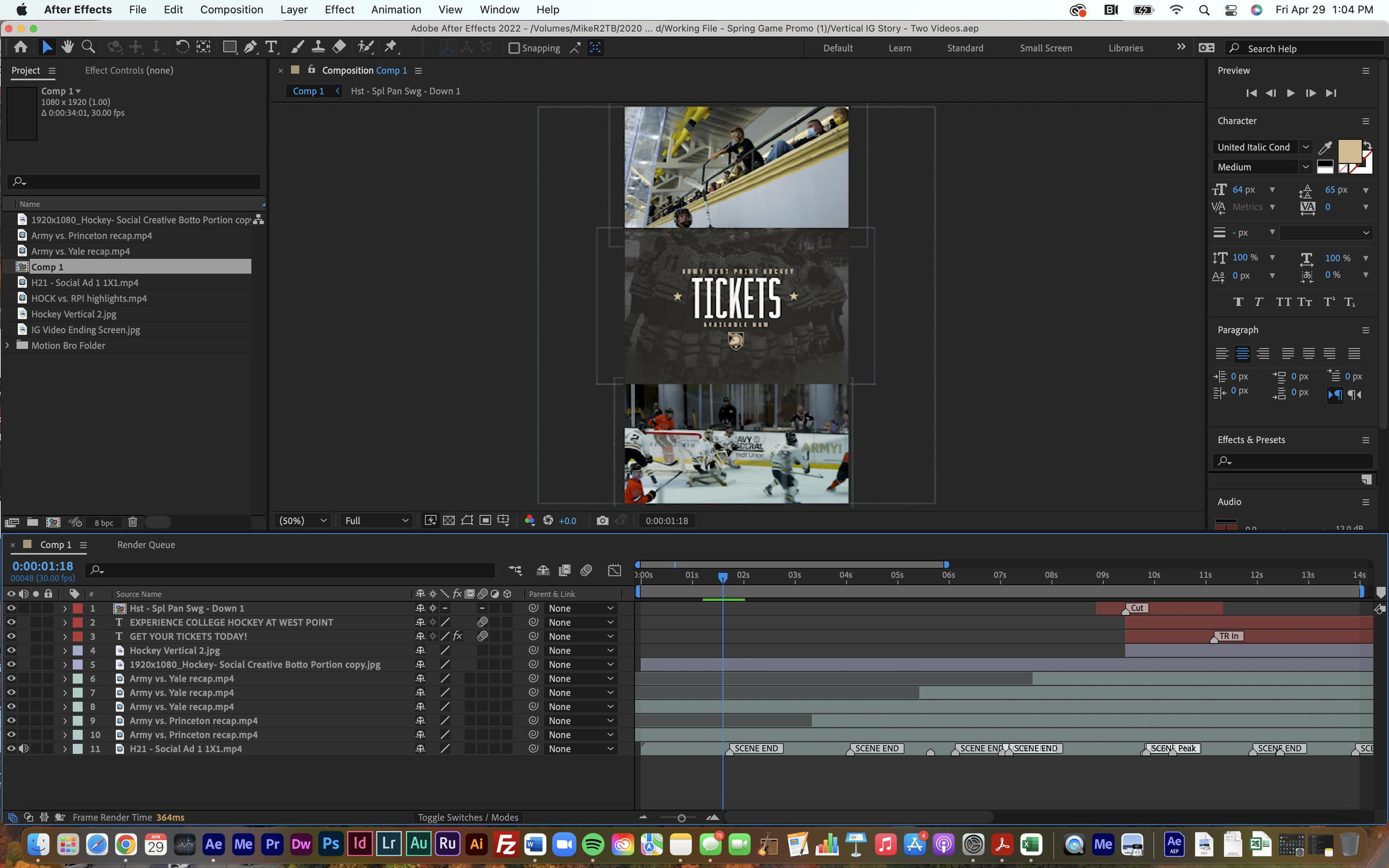Open the United Italic Cond font dropdown
The width and height of the screenshot is (1389, 868).
point(1305,147)
